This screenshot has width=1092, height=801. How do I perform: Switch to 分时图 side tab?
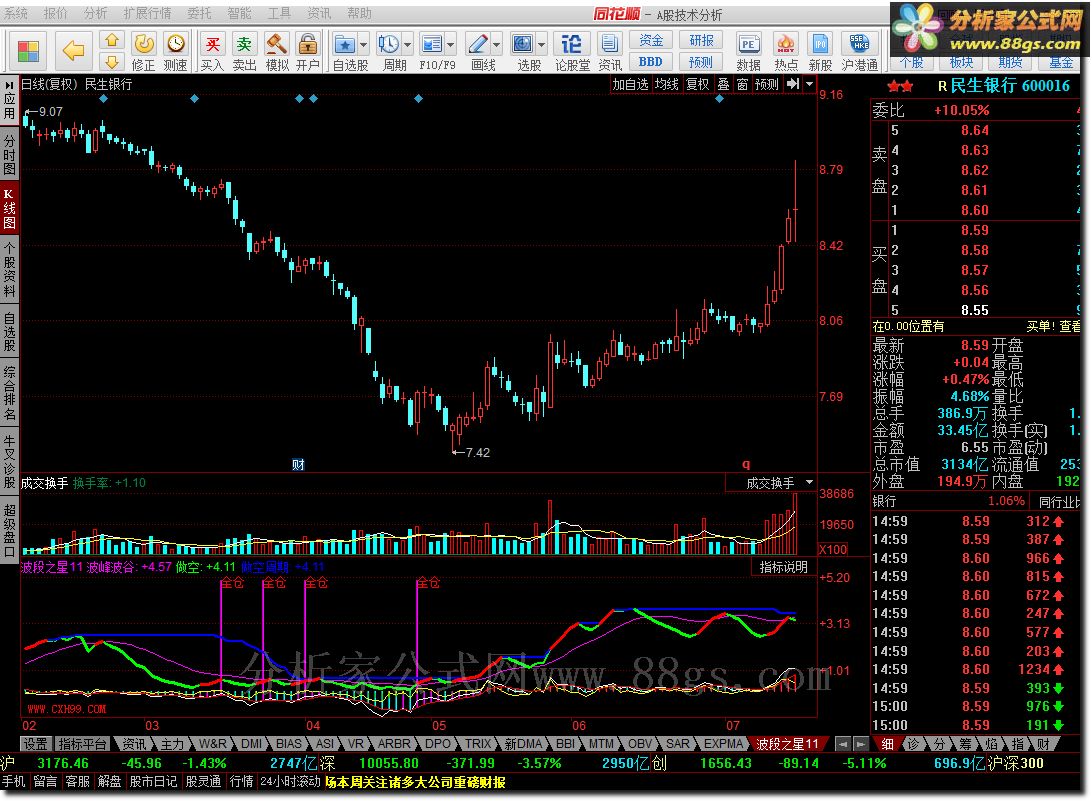[10, 154]
